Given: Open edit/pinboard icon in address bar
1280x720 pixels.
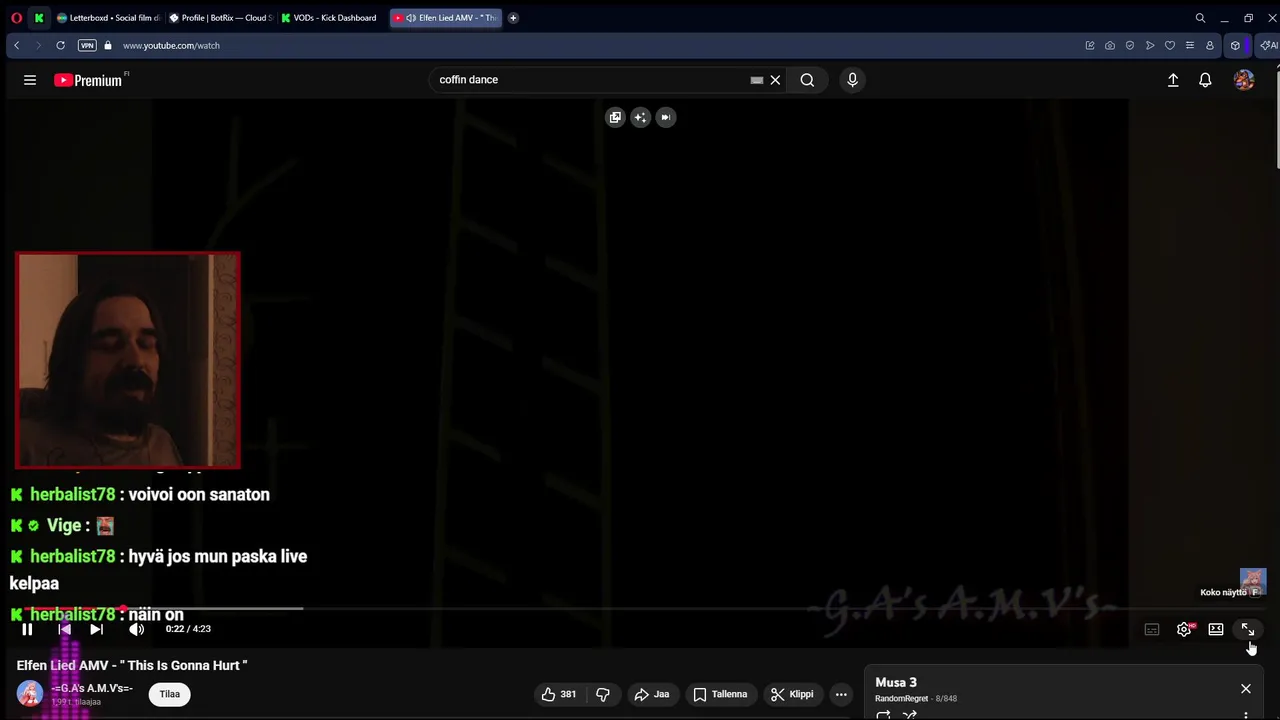Looking at the screenshot, I should (x=1090, y=45).
